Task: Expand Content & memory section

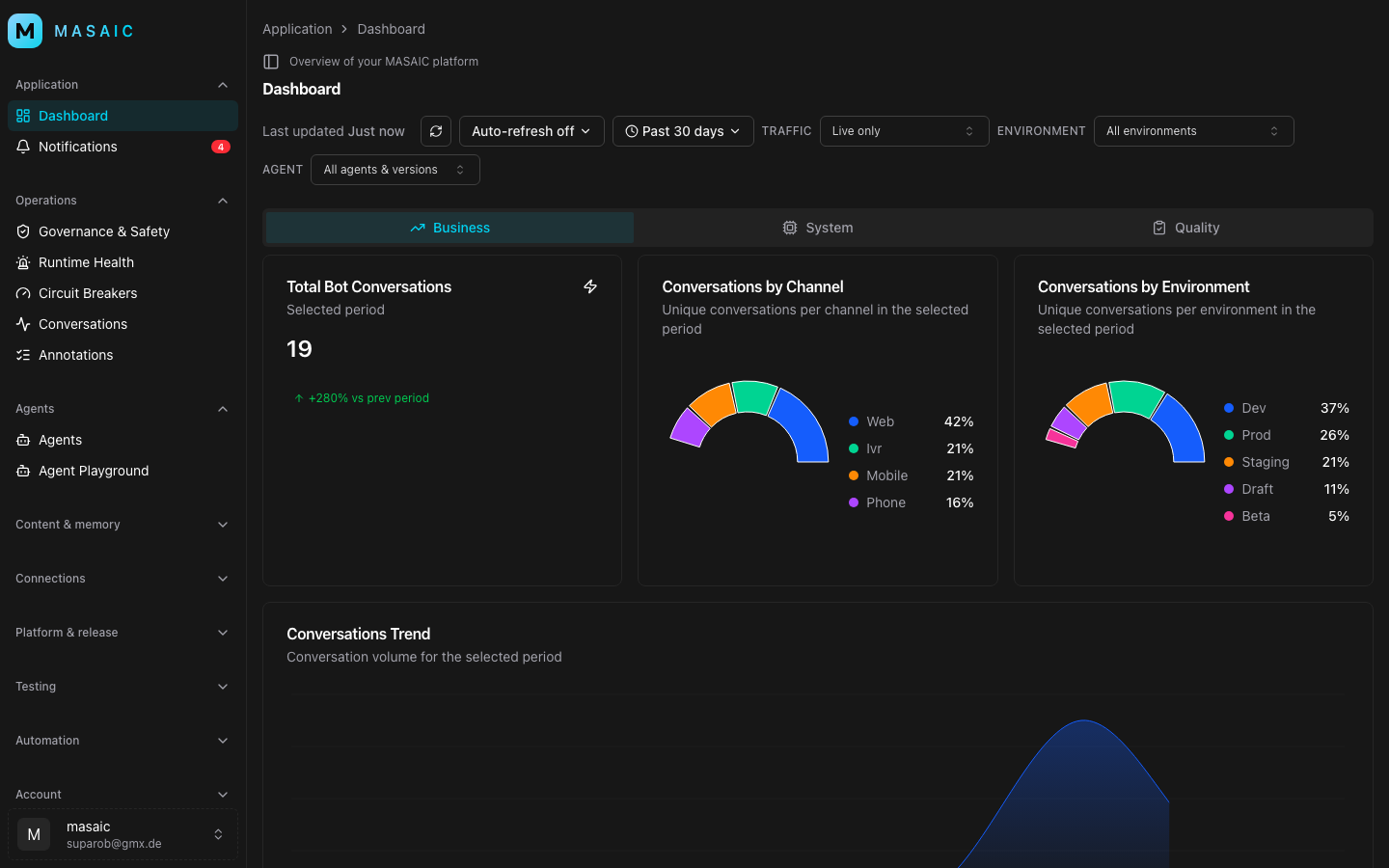Action: [123, 525]
